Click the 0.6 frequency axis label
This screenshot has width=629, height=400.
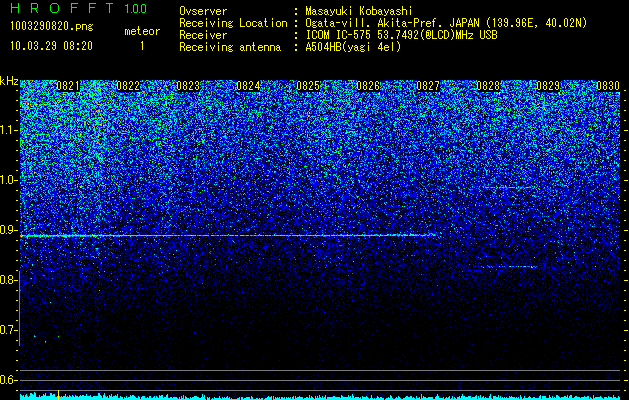[8, 380]
